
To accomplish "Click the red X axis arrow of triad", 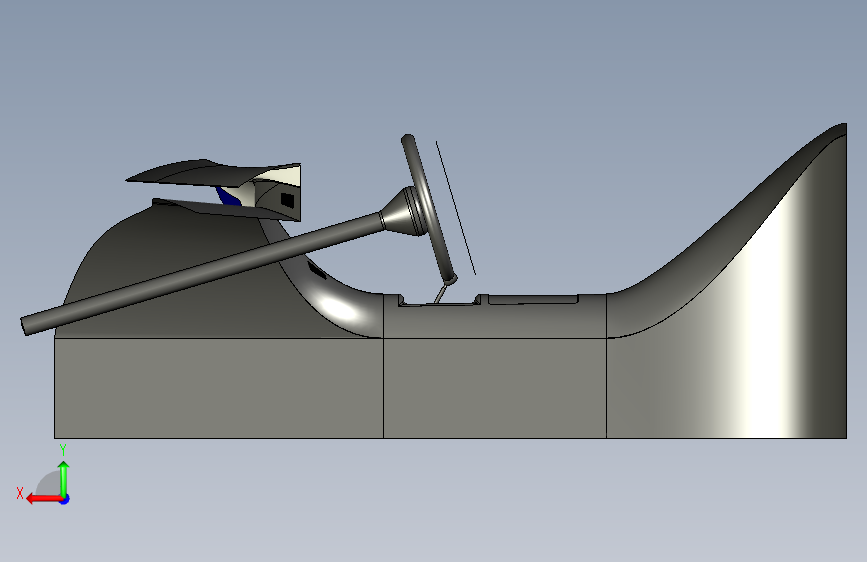I will tap(43, 499).
